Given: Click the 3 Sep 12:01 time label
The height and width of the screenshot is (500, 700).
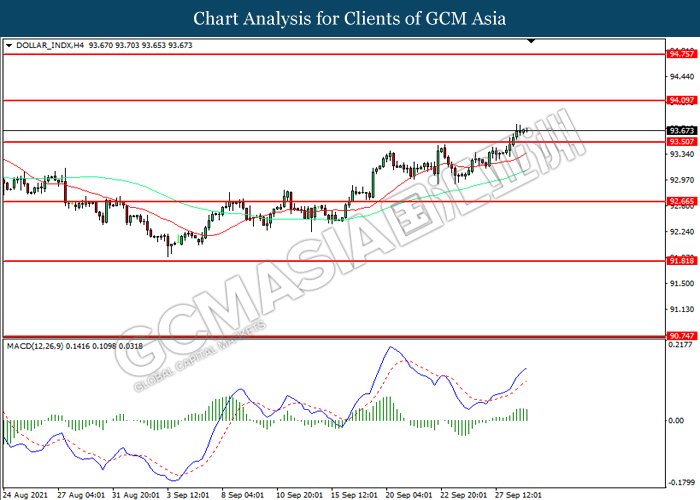Looking at the screenshot, I should pyautogui.click(x=188, y=495).
